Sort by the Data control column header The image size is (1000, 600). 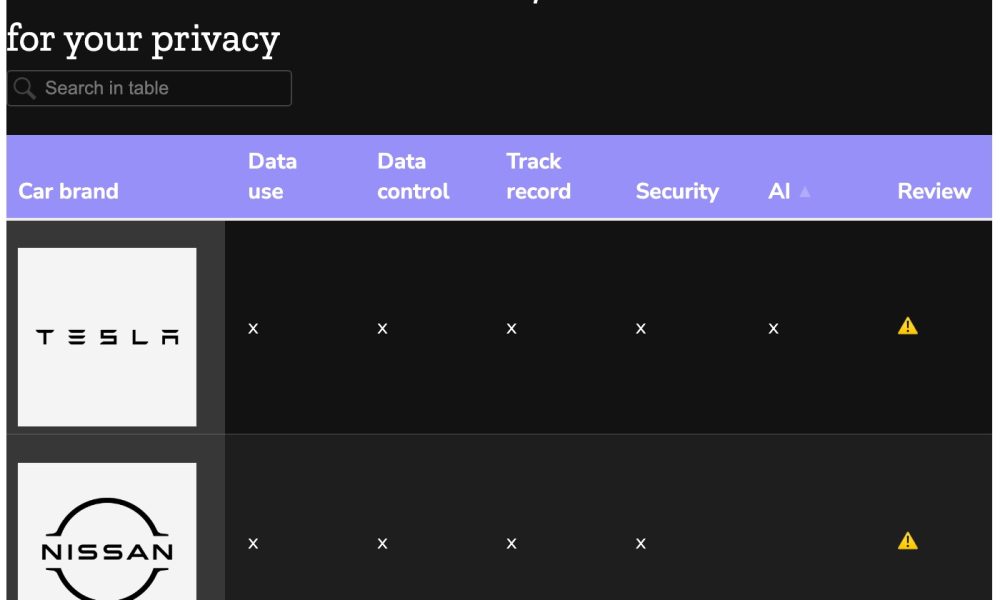(x=413, y=176)
